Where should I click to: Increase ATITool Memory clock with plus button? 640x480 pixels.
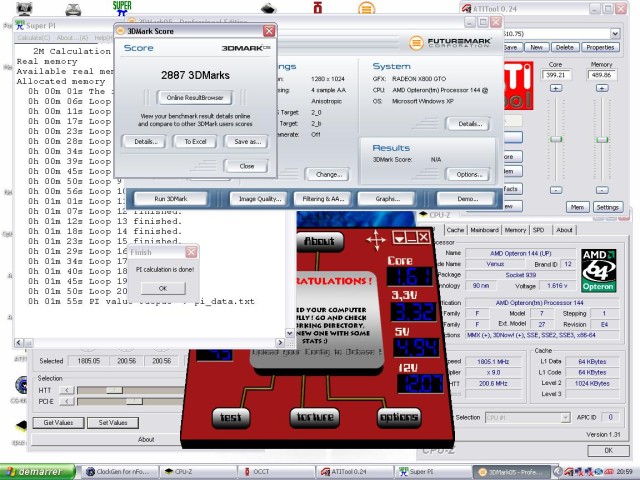coord(602,88)
